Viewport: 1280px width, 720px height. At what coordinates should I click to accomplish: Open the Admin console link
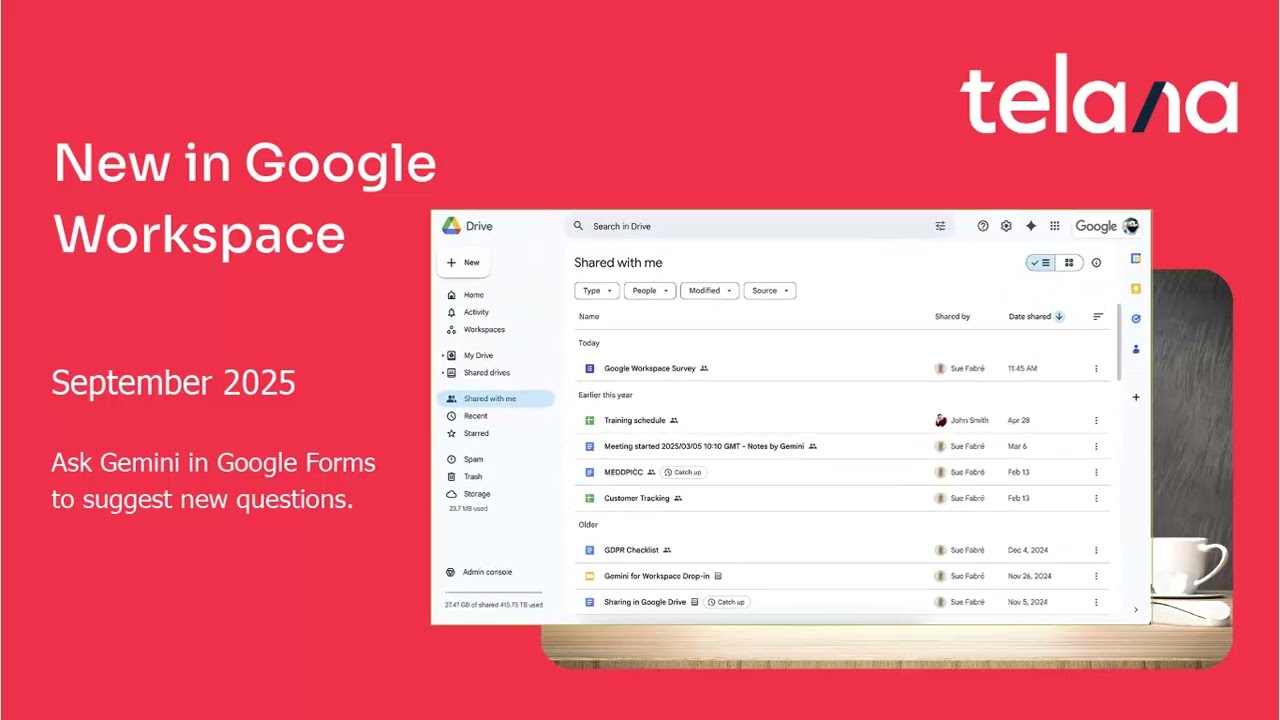pyautogui.click(x=486, y=572)
